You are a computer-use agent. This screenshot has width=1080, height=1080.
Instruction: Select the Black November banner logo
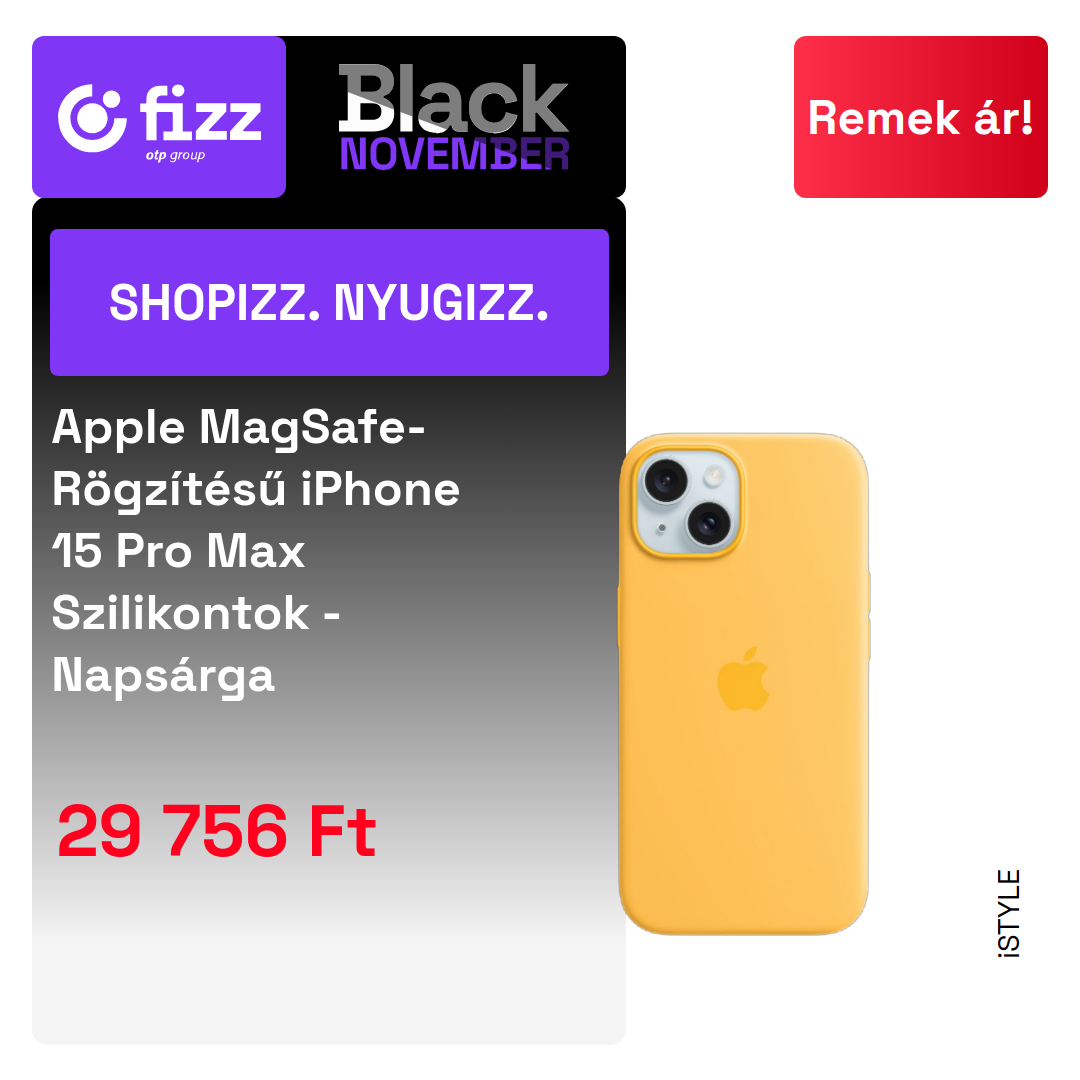pyautogui.click(x=454, y=117)
